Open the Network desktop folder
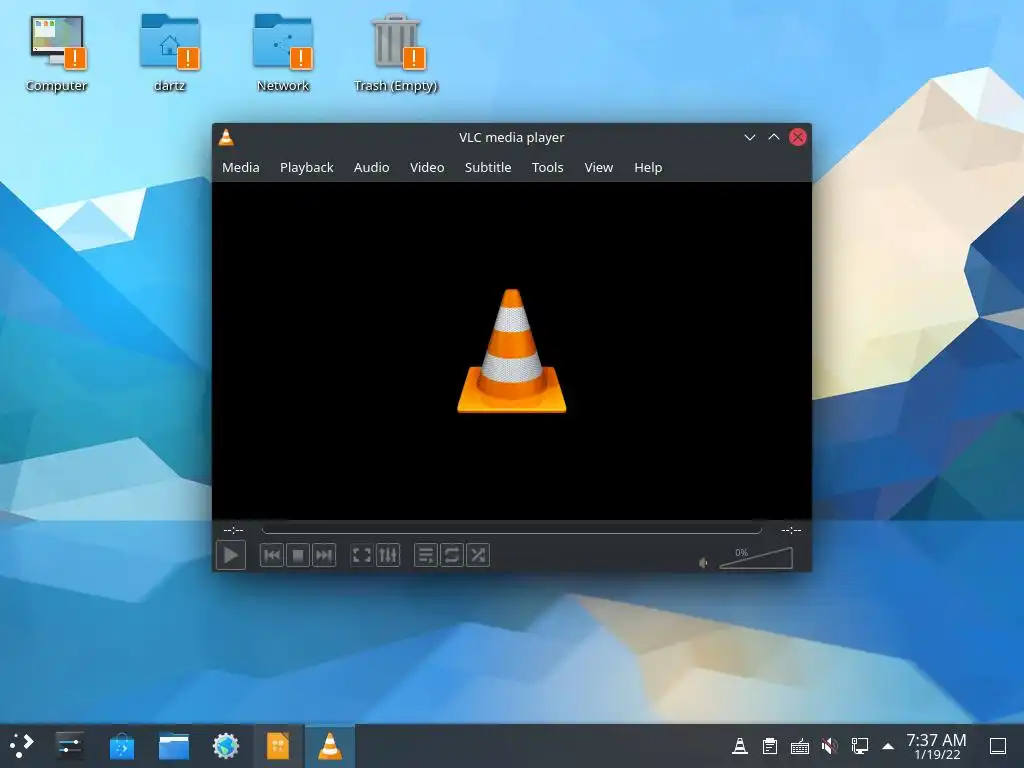Viewport: 1024px width, 768px height. [x=283, y=54]
